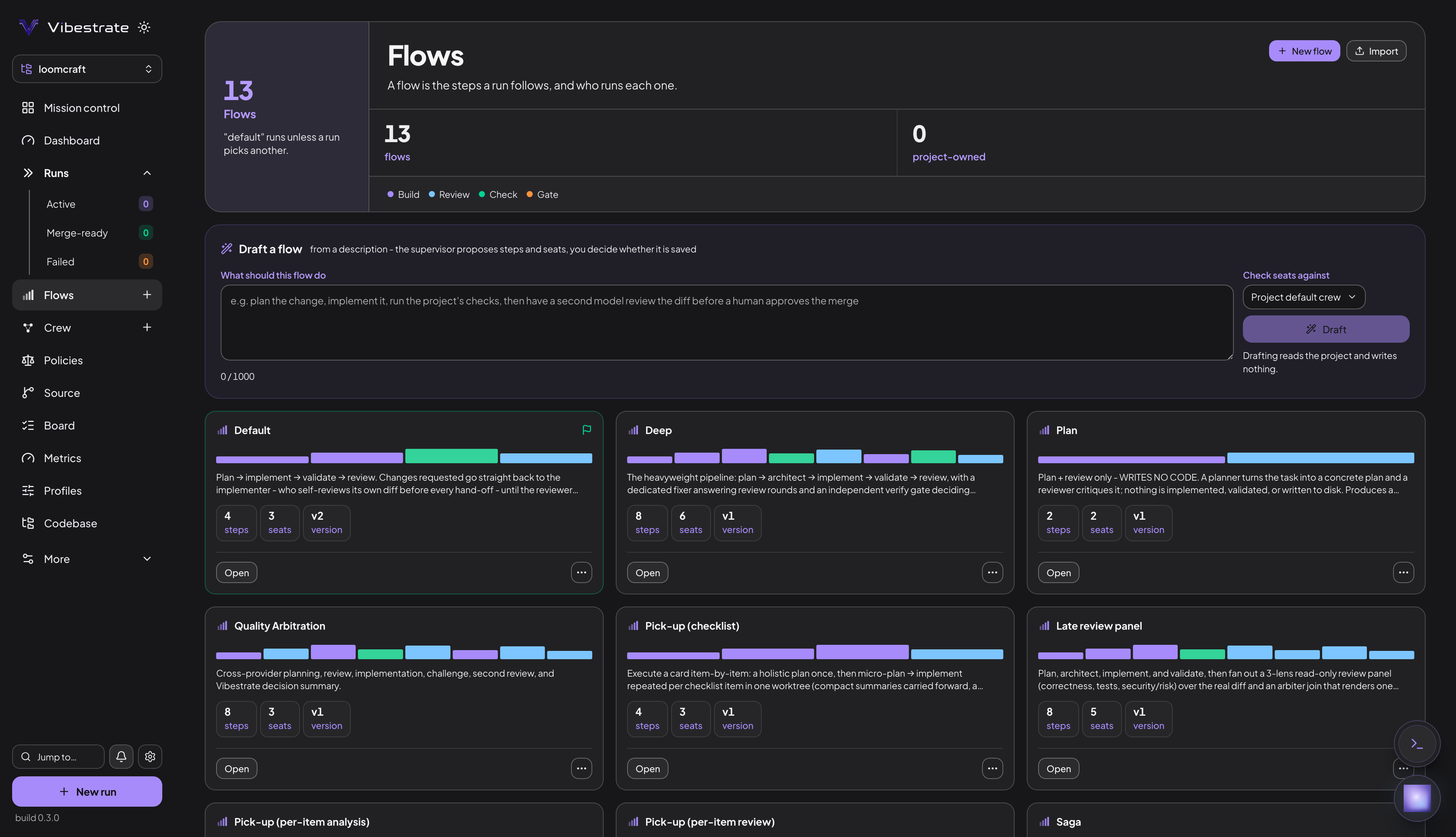Open the Board page

click(87, 426)
